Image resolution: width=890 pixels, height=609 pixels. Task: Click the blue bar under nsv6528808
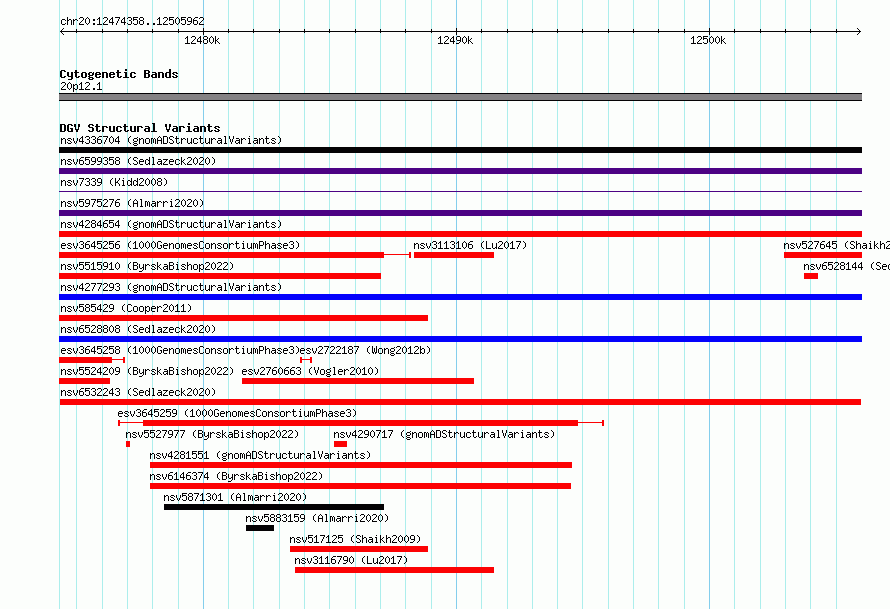point(460,339)
